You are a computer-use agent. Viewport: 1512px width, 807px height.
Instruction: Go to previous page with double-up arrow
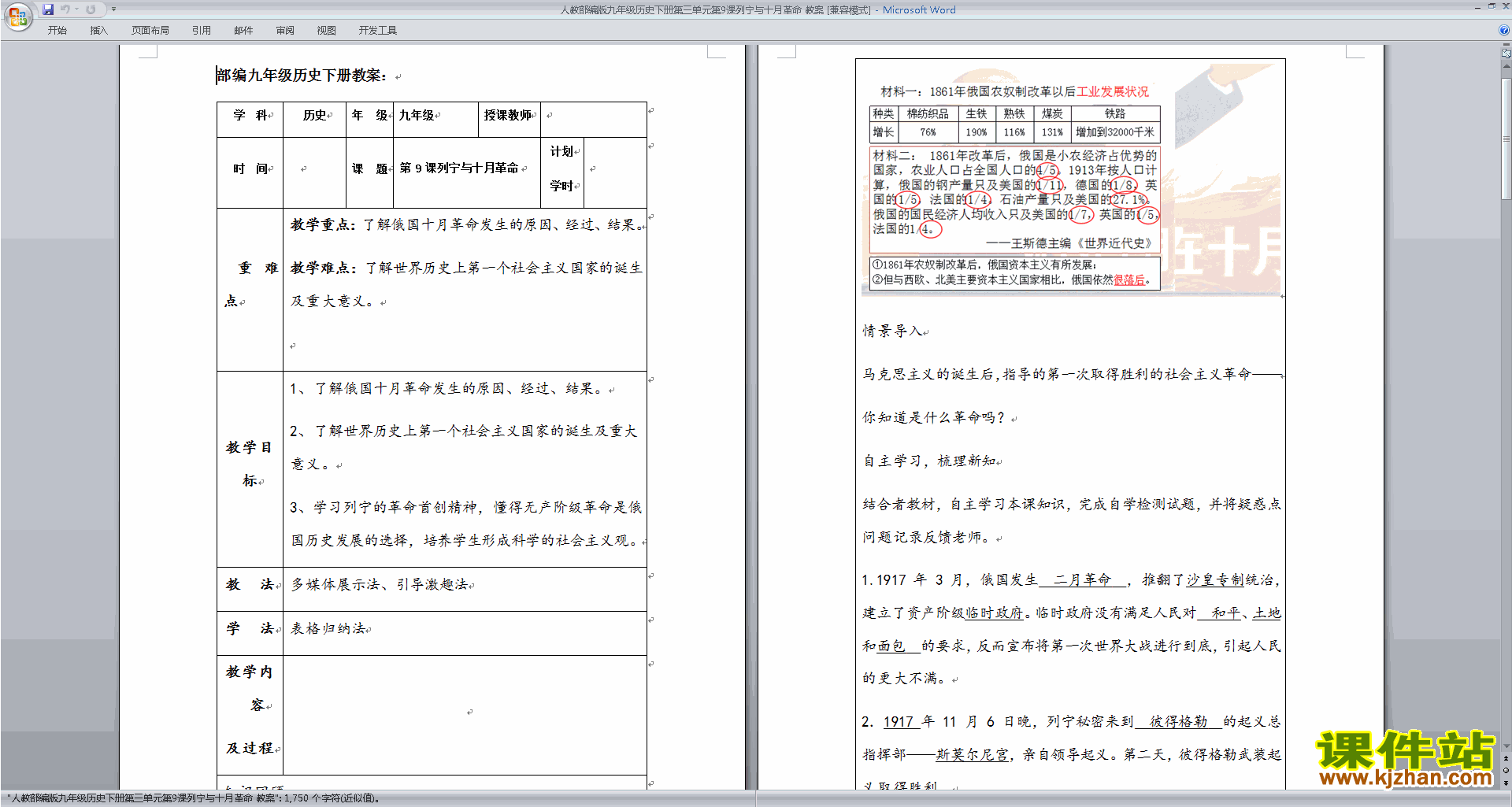[x=1506, y=759]
